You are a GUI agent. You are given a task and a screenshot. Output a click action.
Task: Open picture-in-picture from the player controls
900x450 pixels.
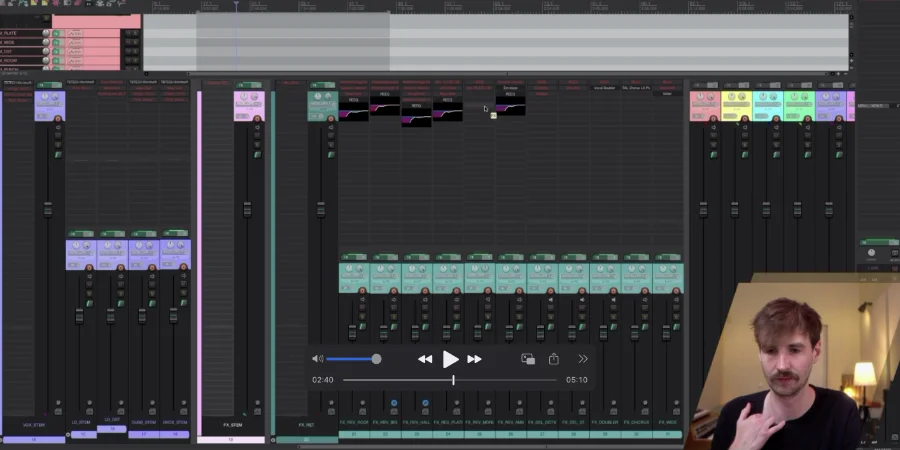tap(528, 359)
